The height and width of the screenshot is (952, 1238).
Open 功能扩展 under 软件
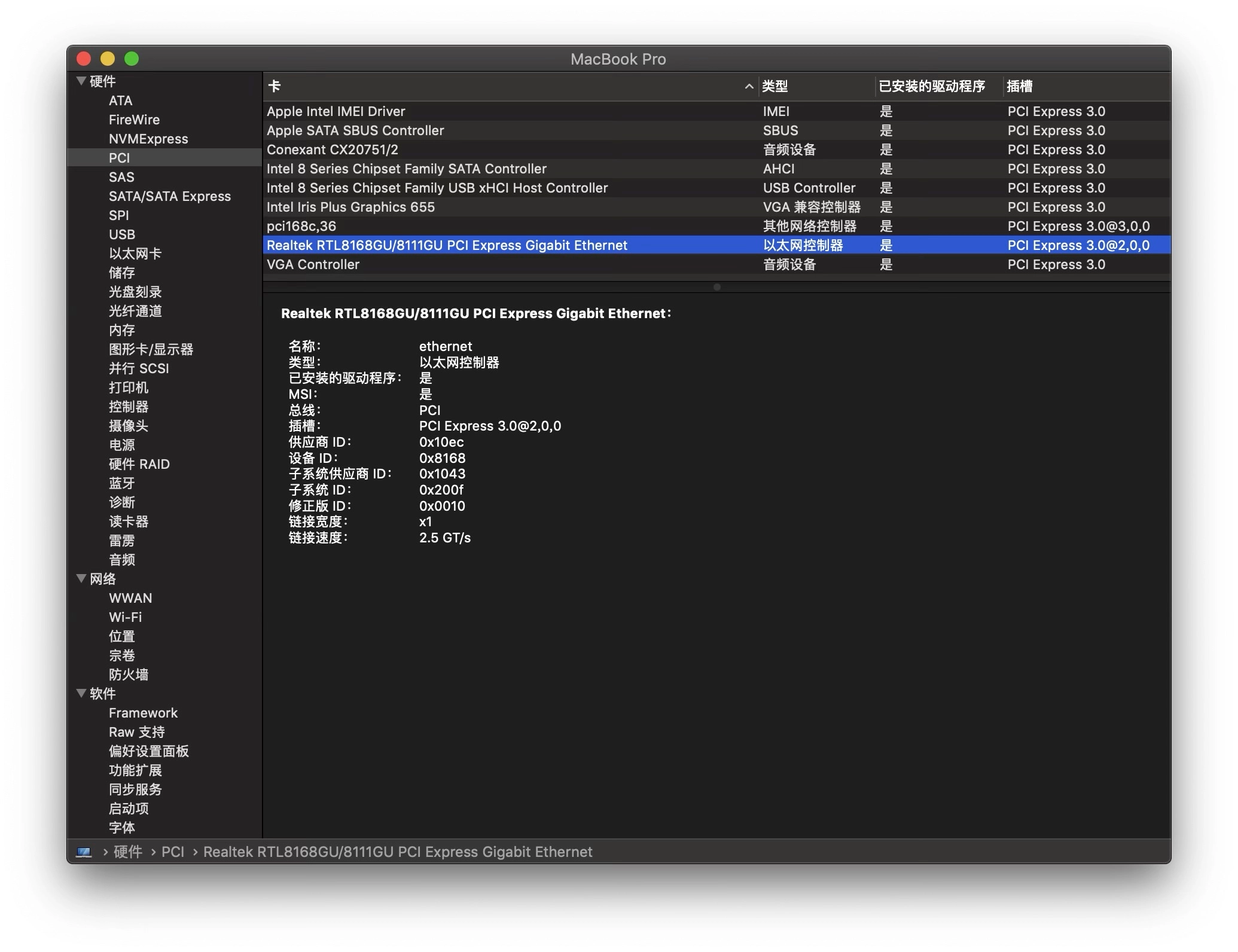(x=164, y=770)
